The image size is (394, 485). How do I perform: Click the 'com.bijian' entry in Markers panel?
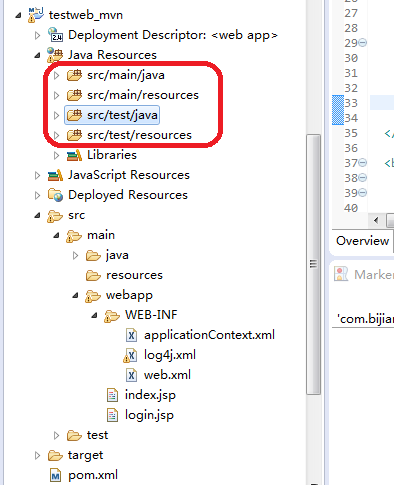[365, 319]
